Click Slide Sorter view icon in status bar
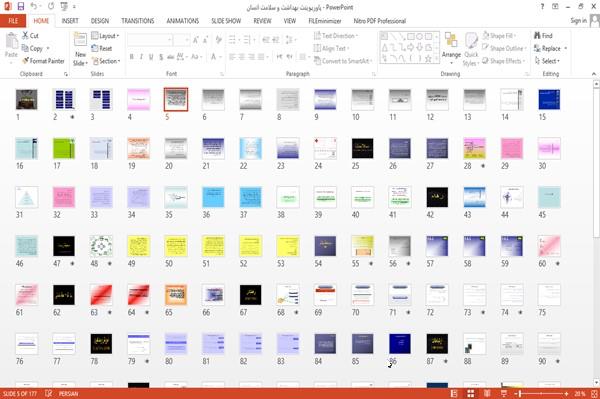Image resolution: width=600 pixels, height=399 pixels. (x=471, y=394)
